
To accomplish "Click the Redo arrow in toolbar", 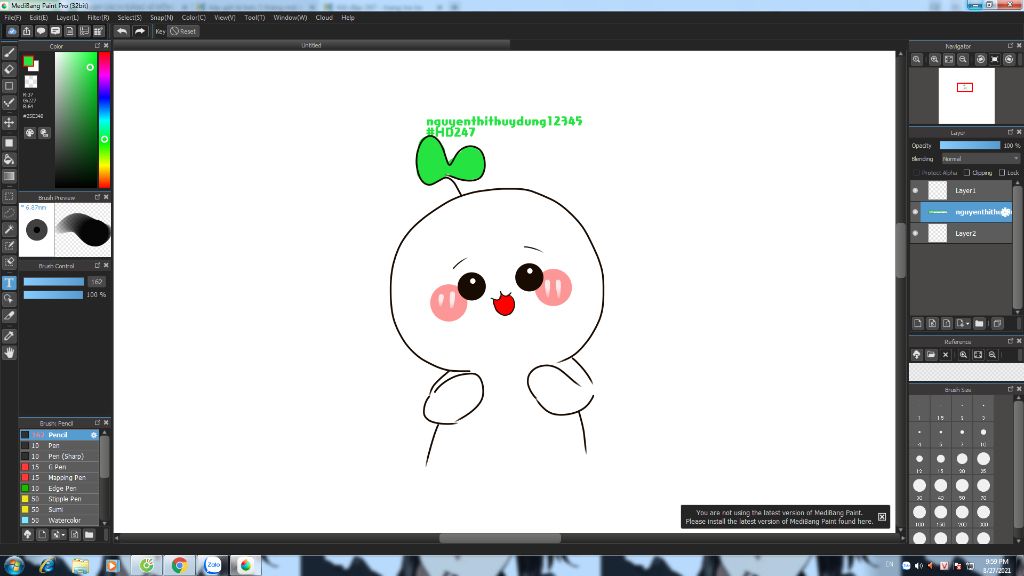I will 139,31.
